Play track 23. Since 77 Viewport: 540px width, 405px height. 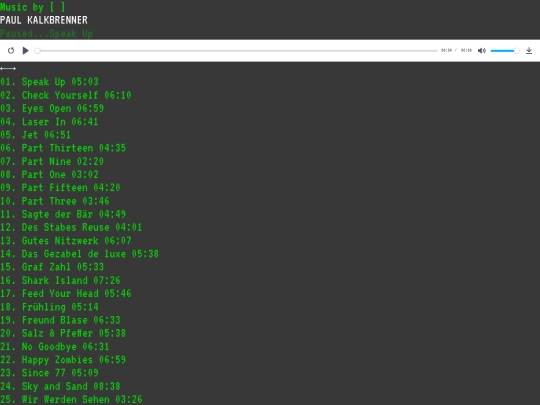click(49, 373)
